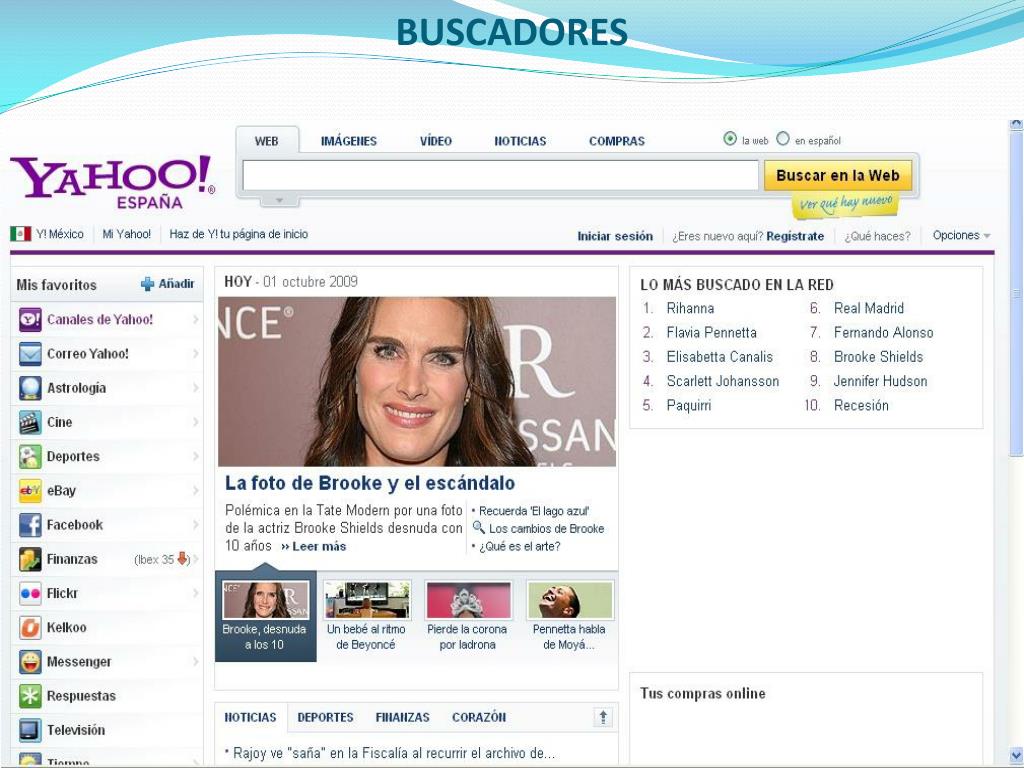Image resolution: width=1024 pixels, height=768 pixels.
Task: Open the eBay icon in favorites
Action: 30,490
